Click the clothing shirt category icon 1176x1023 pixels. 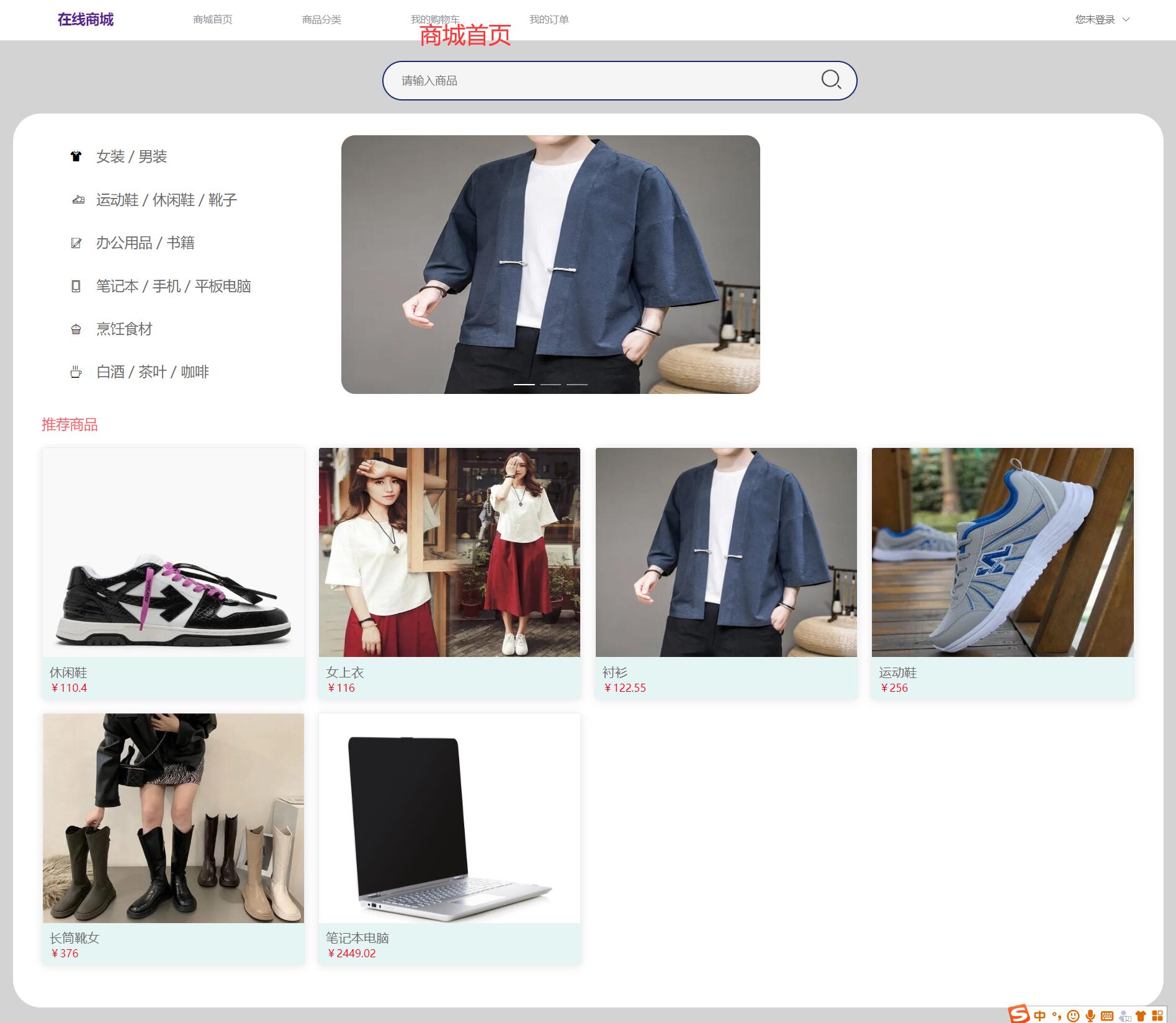pyautogui.click(x=76, y=156)
